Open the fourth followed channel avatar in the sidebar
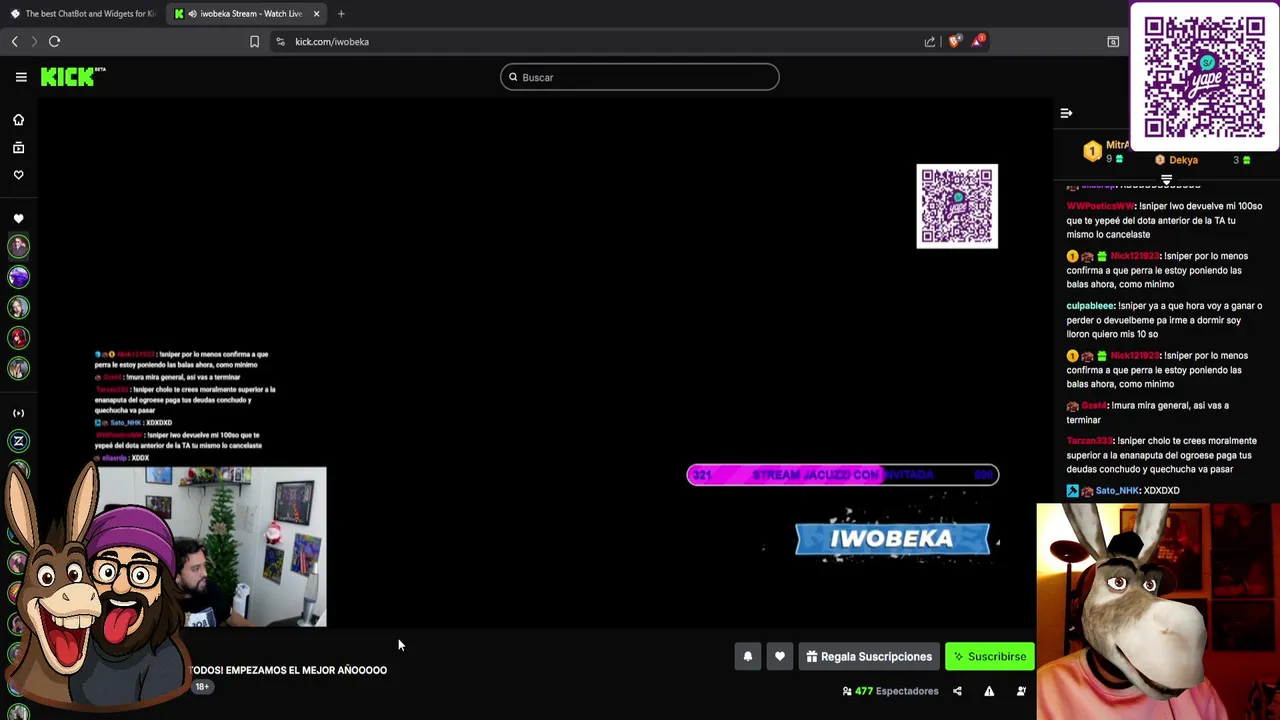1280x720 pixels. 18,338
